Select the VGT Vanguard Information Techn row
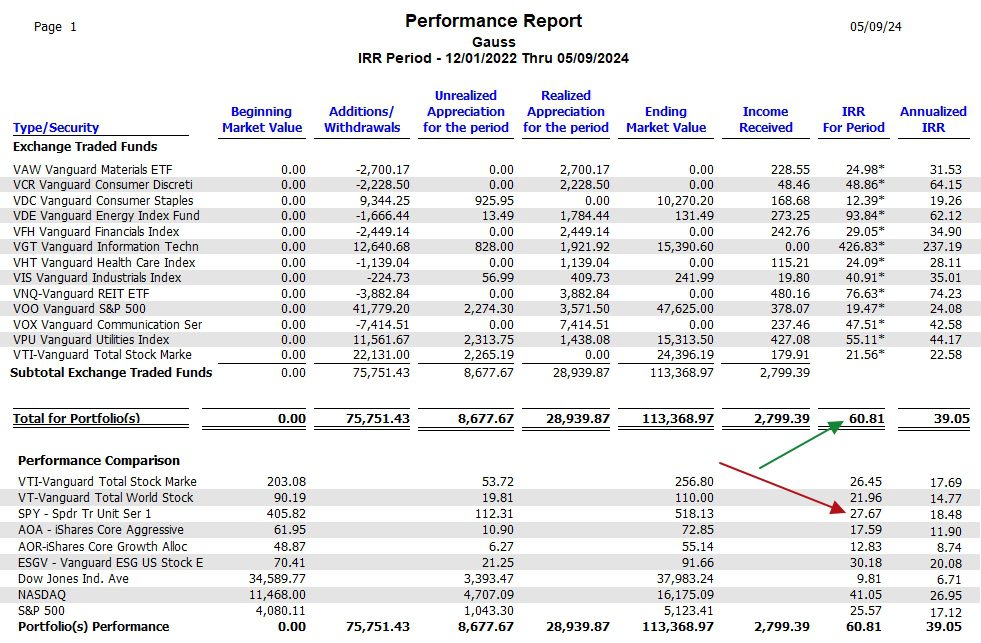 coord(490,246)
